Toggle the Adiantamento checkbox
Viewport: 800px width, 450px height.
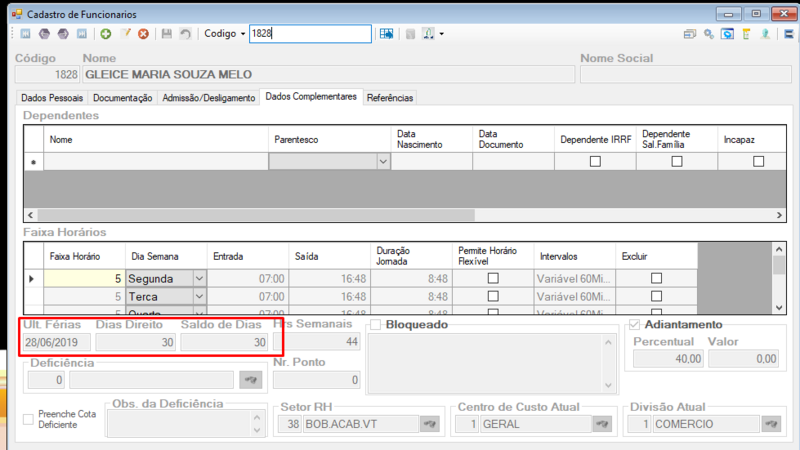click(x=634, y=324)
